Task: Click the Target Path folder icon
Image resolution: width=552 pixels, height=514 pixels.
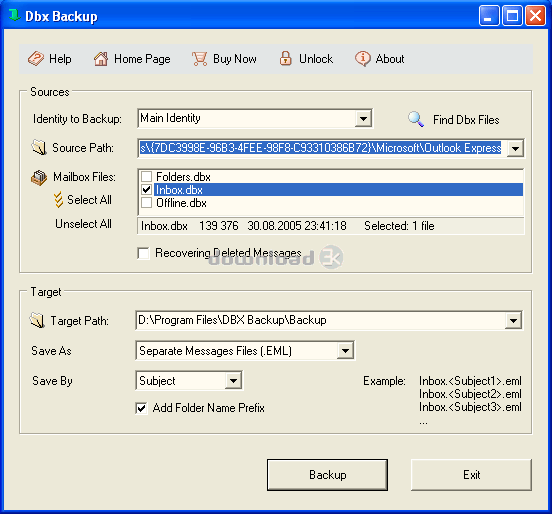Action: click(x=37, y=320)
